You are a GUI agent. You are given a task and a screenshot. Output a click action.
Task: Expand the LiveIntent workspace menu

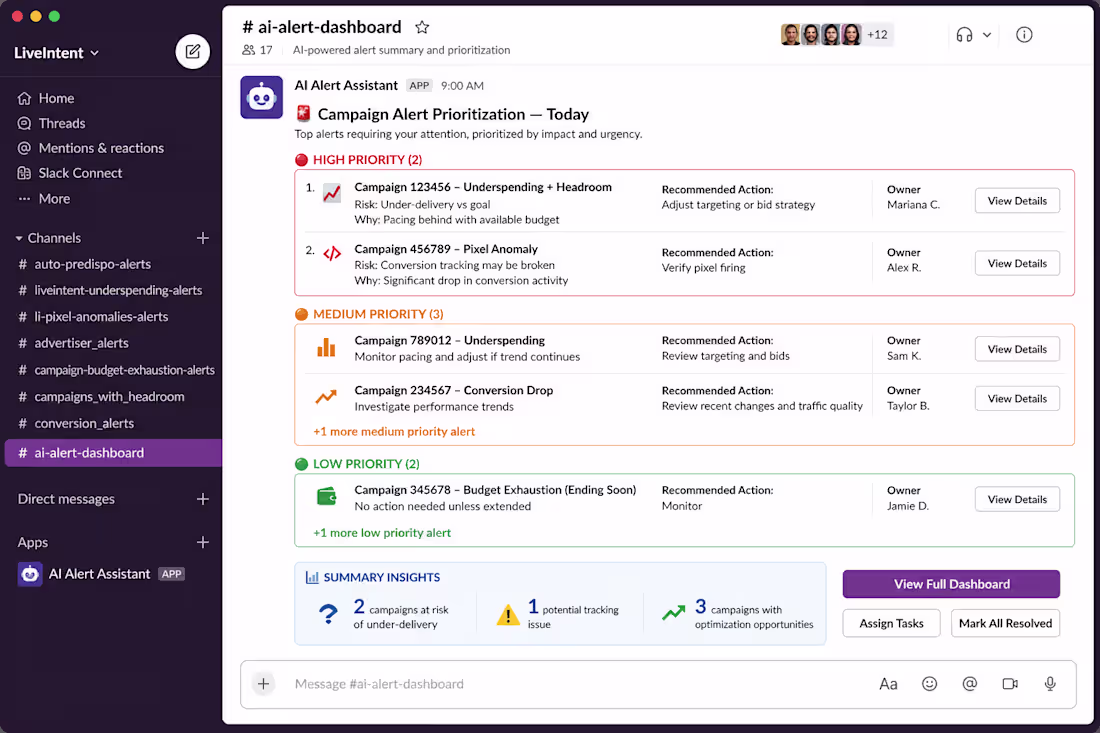[56, 53]
